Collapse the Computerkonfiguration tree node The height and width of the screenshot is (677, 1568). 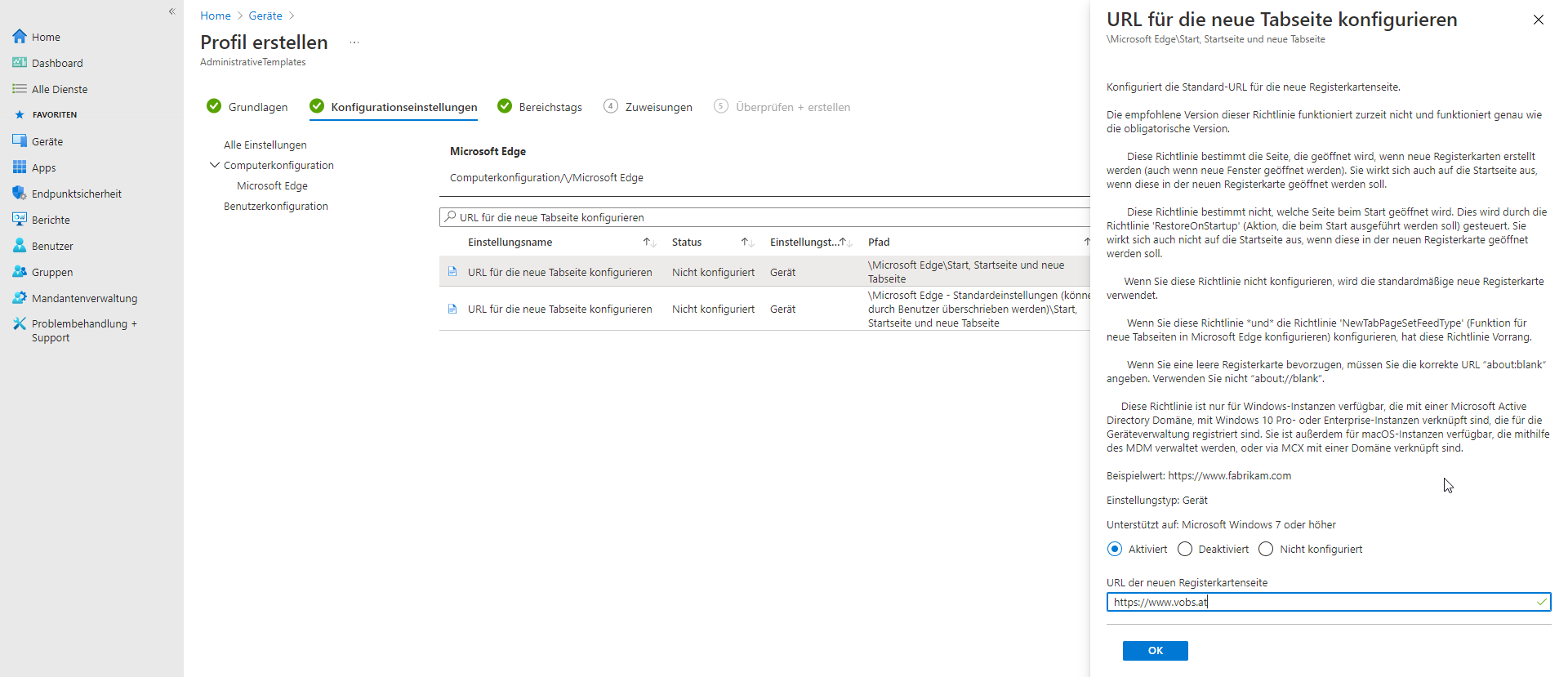pos(215,165)
